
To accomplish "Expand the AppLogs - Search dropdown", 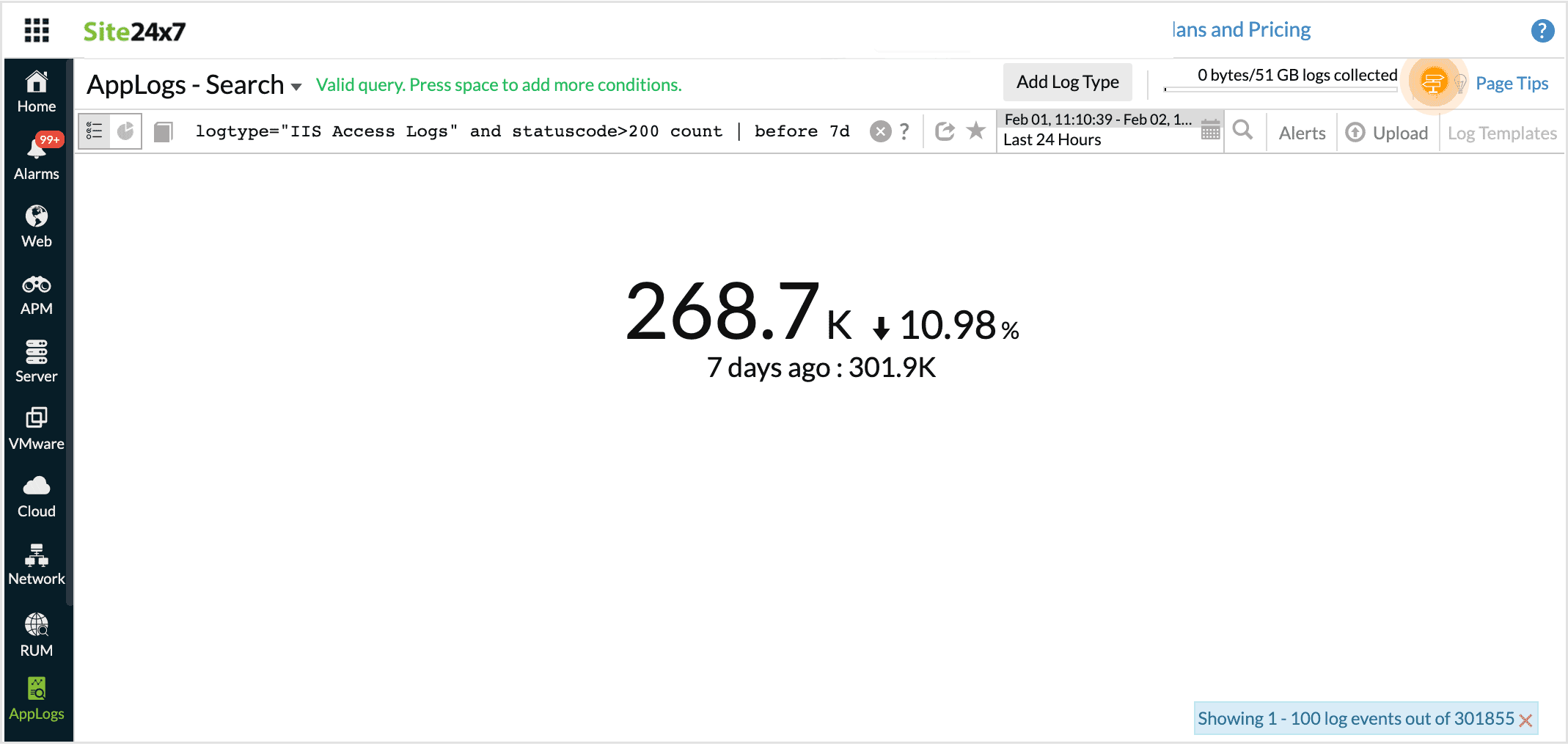I will coord(296,87).
